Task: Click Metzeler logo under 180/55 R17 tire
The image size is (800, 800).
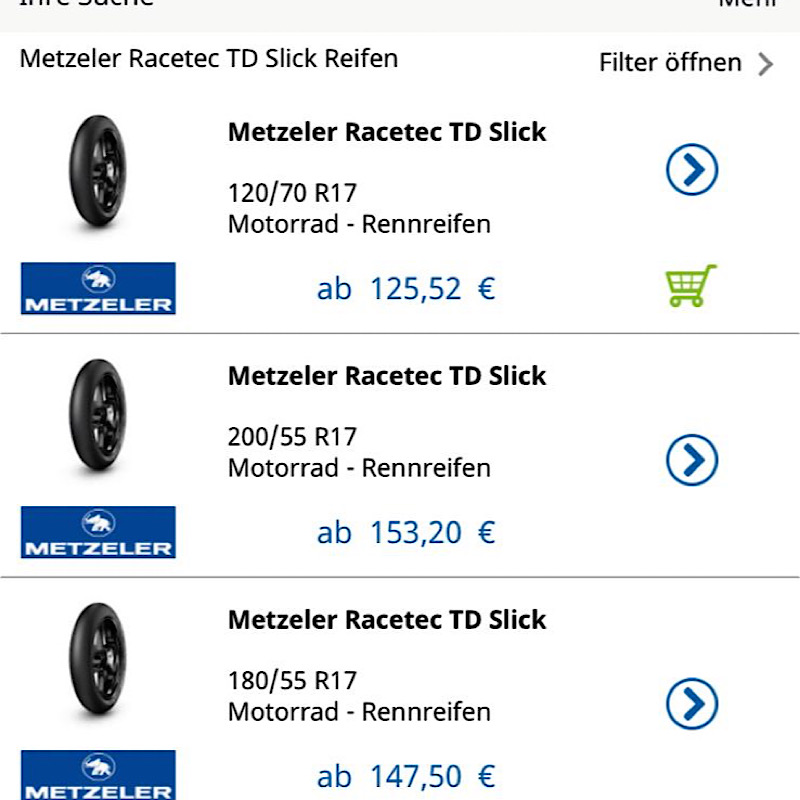Action: [x=98, y=776]
